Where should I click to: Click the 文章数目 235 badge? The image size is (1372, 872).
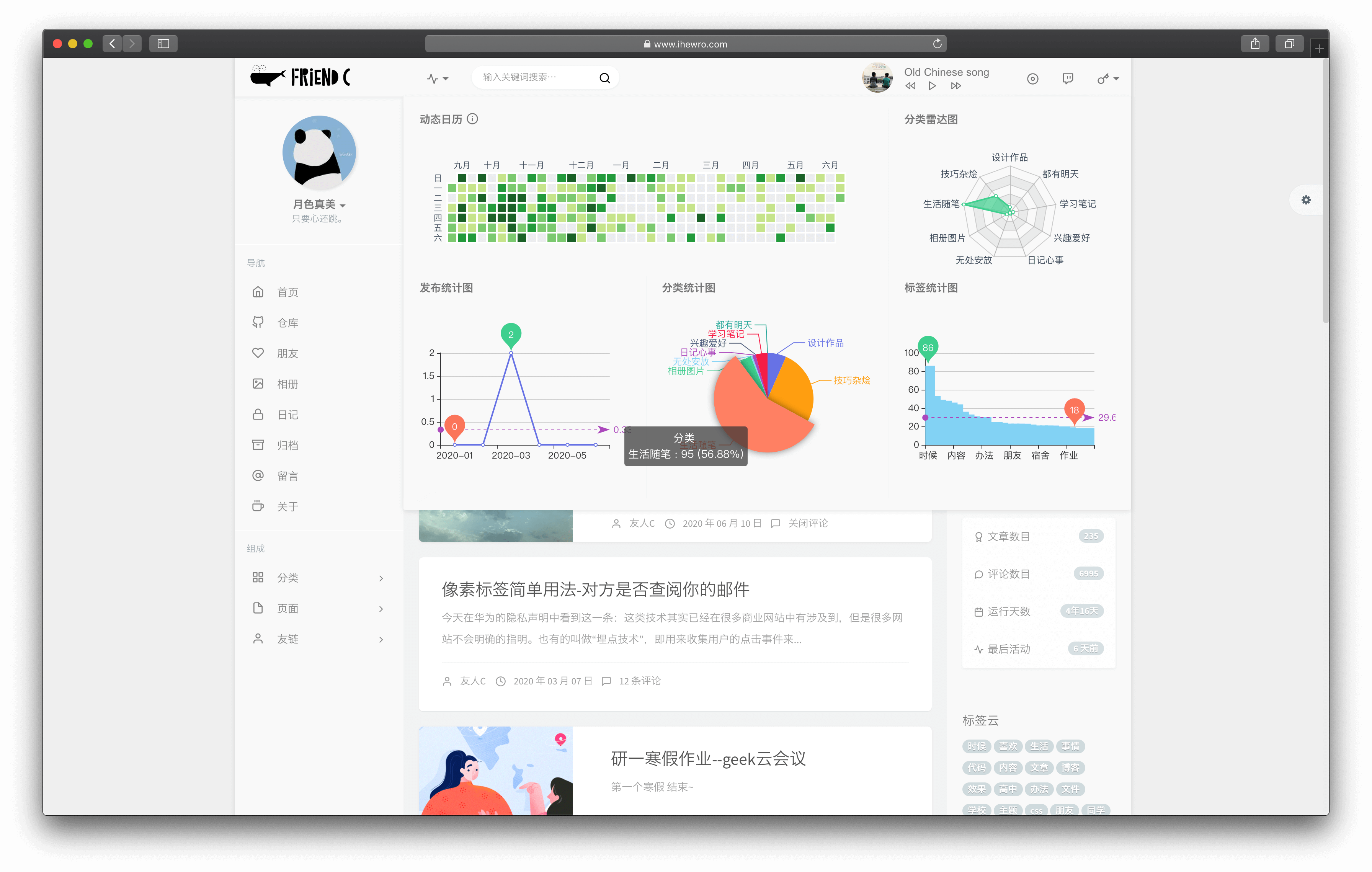[1091, 536]
